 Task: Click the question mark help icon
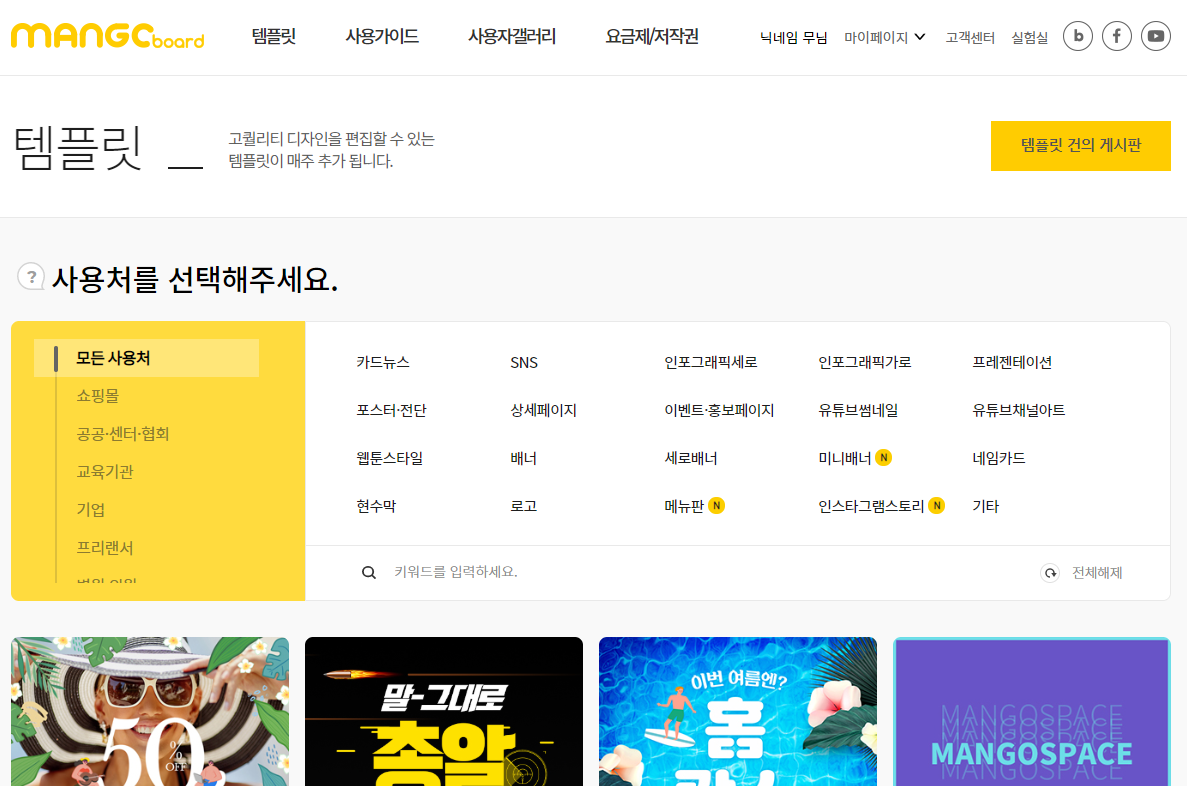click(31, 276)
